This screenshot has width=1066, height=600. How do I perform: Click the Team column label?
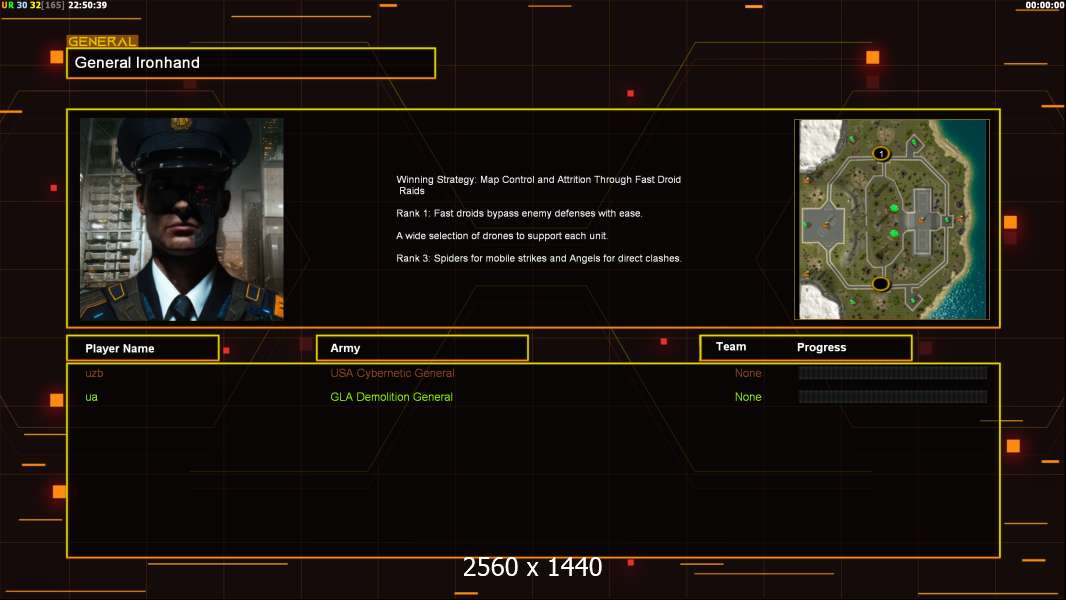[x=731, y=347]
